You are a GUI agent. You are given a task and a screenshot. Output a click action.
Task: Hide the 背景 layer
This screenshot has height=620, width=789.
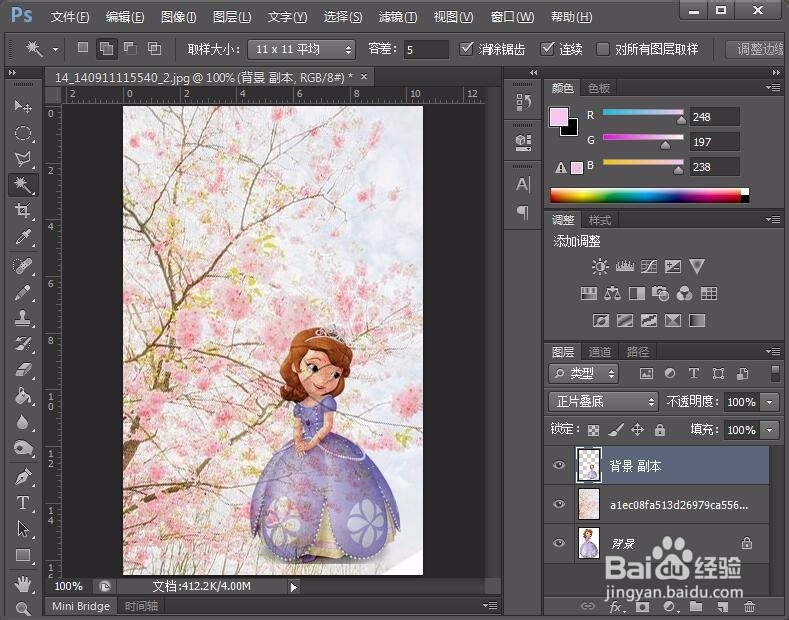click(559, 542)
